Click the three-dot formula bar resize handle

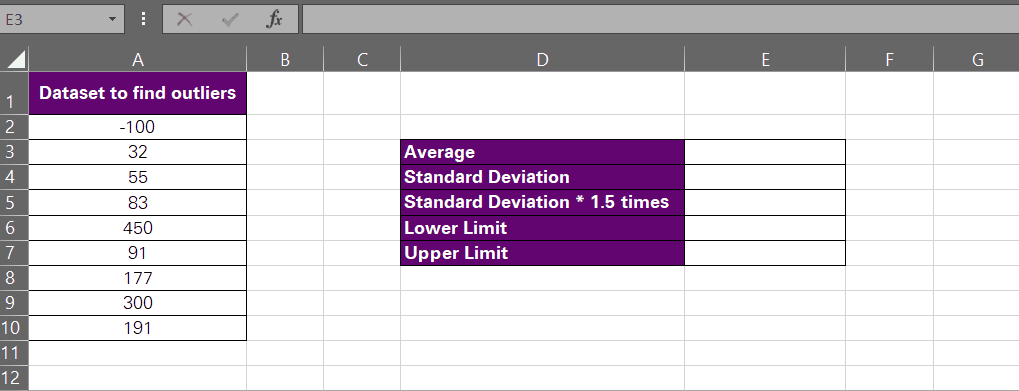coord(144,19)
